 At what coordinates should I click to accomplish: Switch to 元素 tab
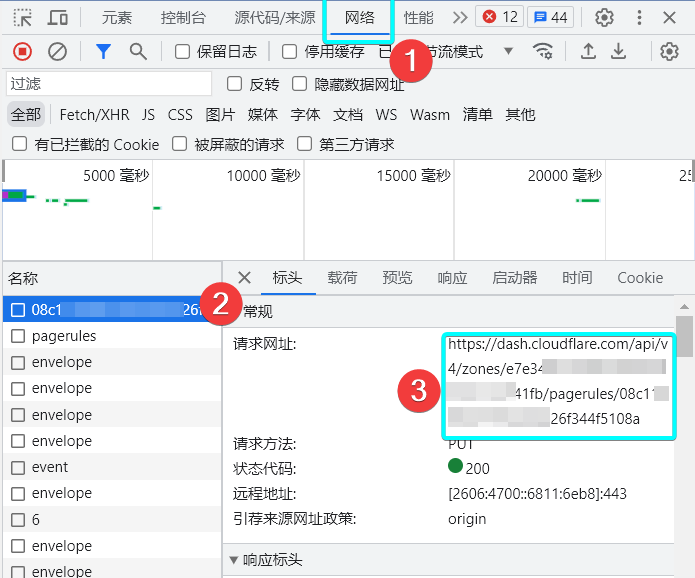(117, 18)
